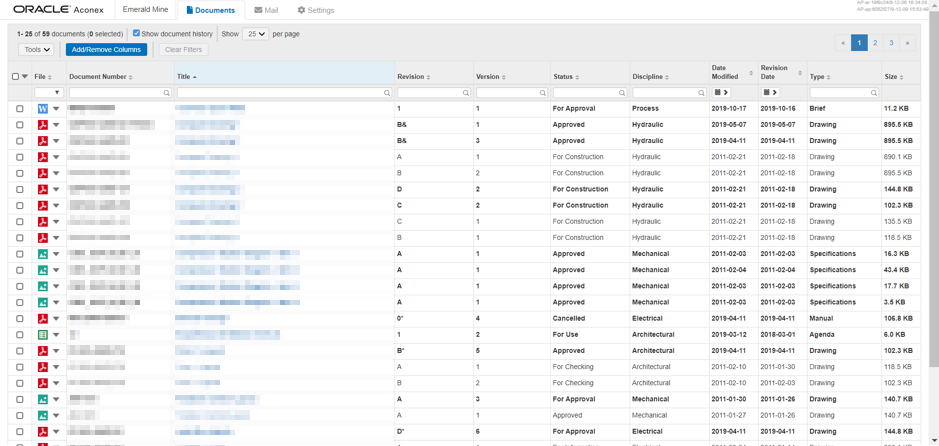Click the green spreadsheet icon in the Agenda row

pos(43,335)
